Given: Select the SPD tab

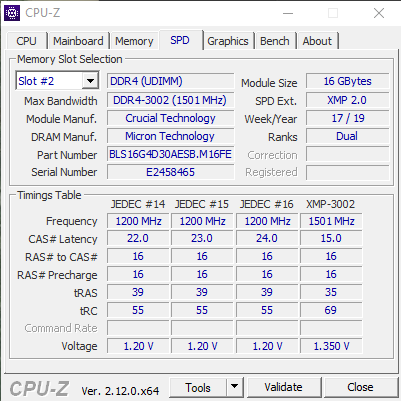Looking at the screenshot, I should tap(180, 40).
